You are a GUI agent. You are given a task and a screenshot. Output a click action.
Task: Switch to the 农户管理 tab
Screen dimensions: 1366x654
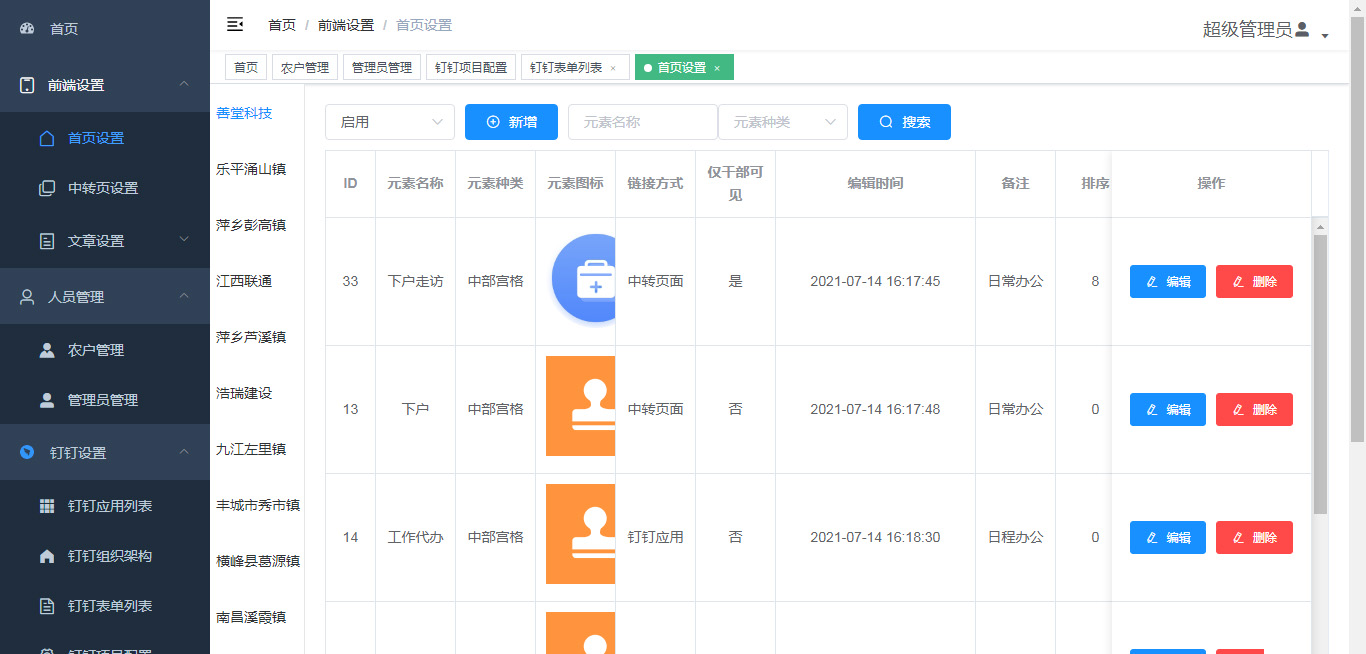click(305, 67)
